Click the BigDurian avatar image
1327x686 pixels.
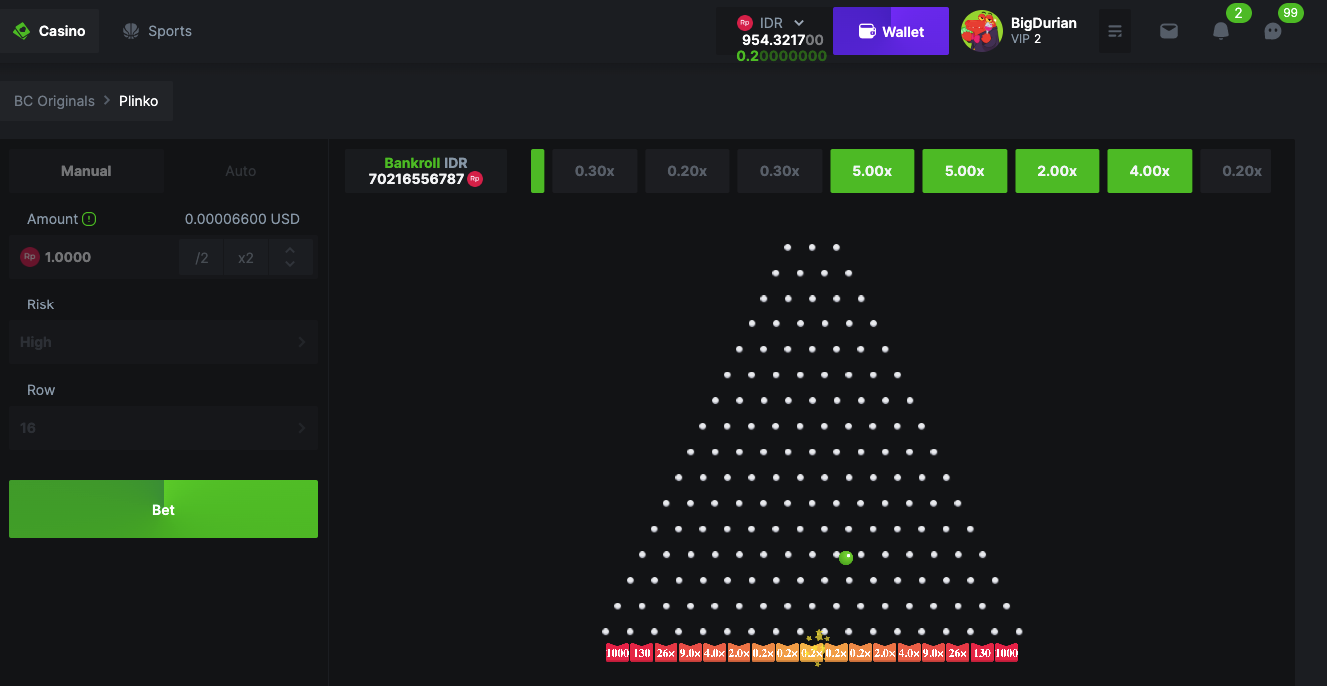coord(981,31)
